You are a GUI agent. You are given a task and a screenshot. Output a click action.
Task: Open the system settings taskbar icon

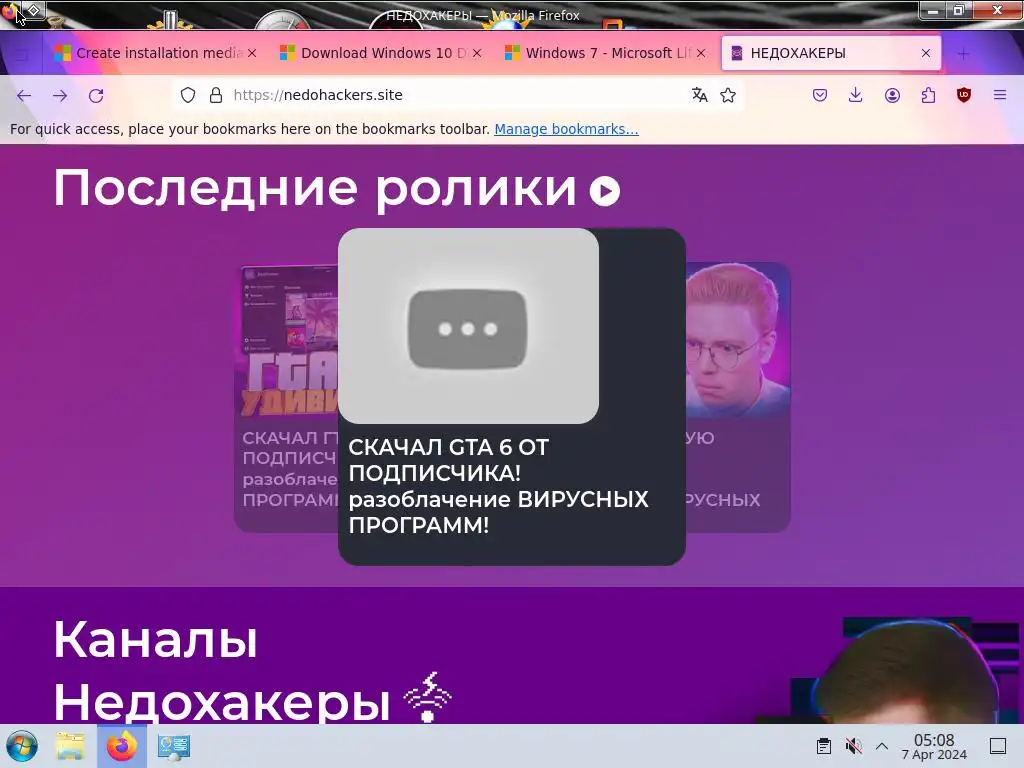tap(174, 746)
